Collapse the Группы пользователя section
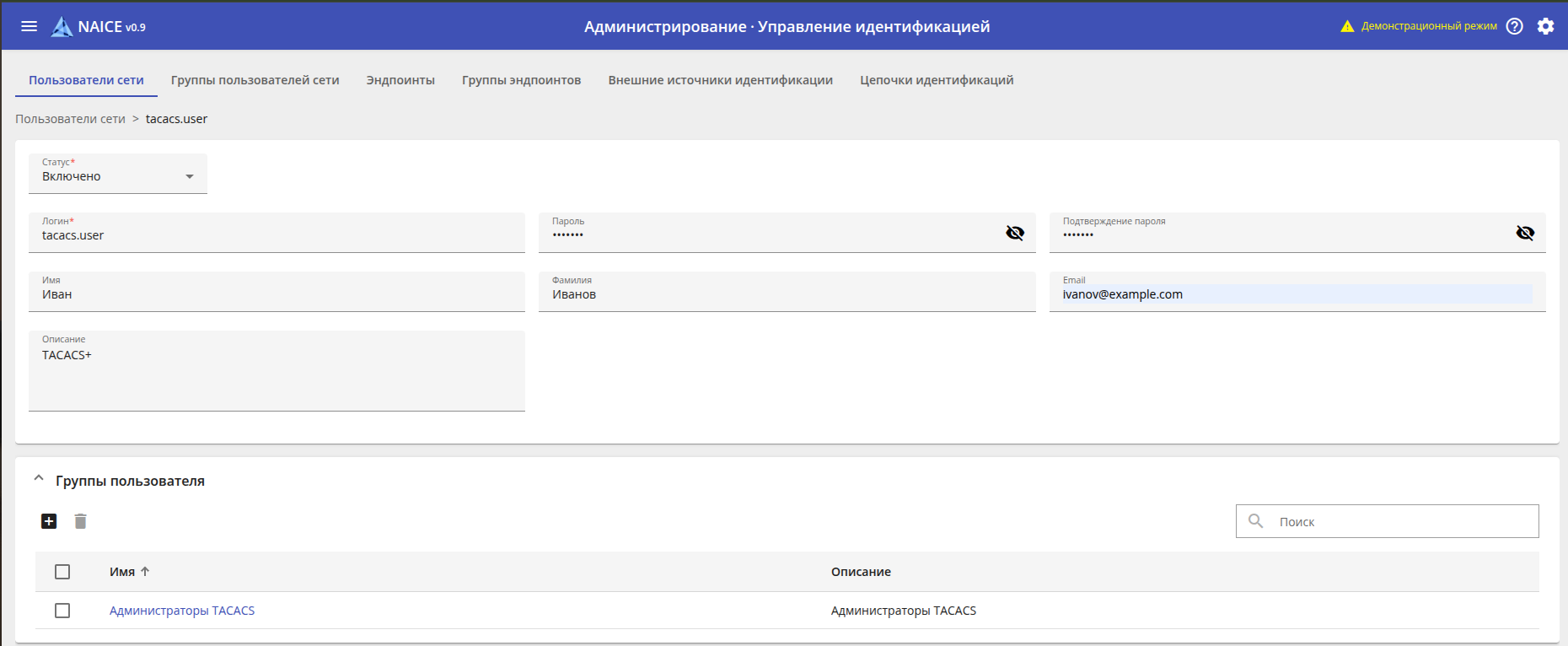 [39, 479]
